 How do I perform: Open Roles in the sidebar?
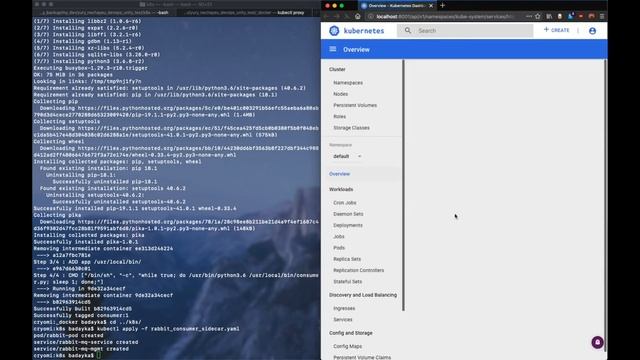[x=339, y=117]
